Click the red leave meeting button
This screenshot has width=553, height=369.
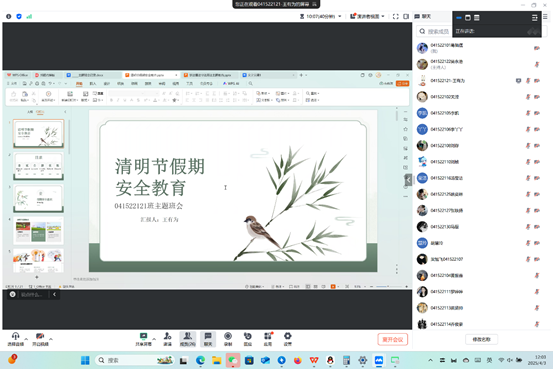pyautogui.click(x=393, y=339)
